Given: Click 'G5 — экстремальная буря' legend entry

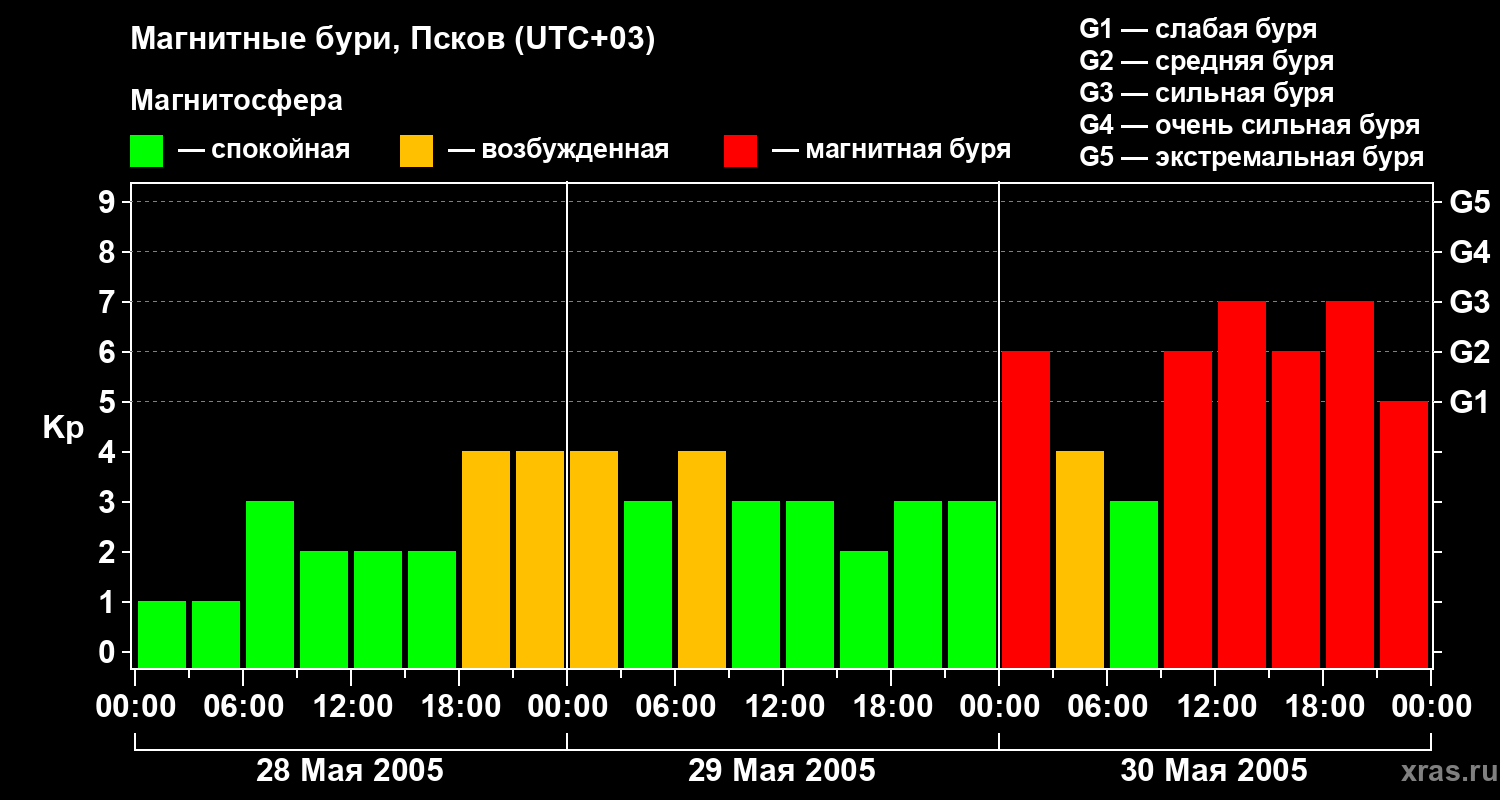Looking at the screenshot, I should 1251,157.
